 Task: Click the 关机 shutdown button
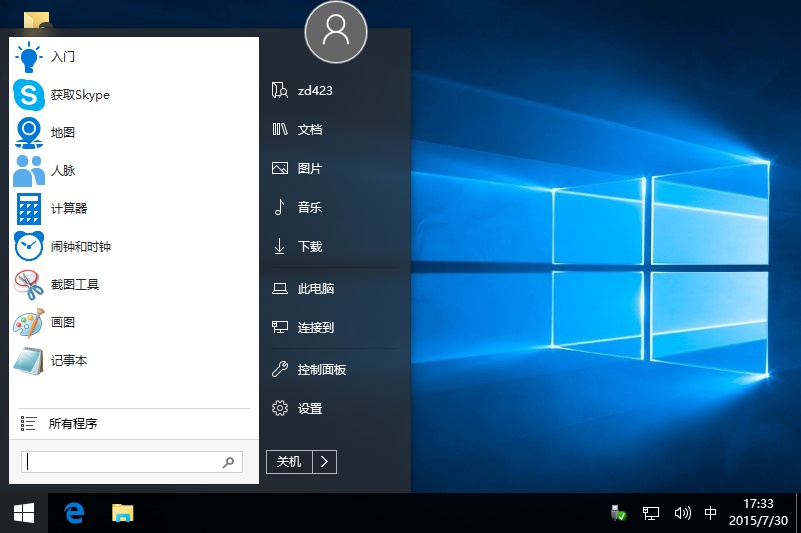[x=289, y=461]
